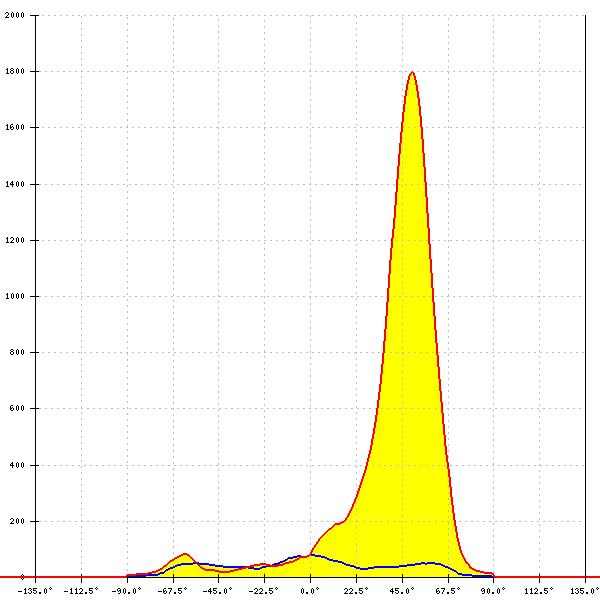
Task: Click the y-axis label 600
Action: 17,408
